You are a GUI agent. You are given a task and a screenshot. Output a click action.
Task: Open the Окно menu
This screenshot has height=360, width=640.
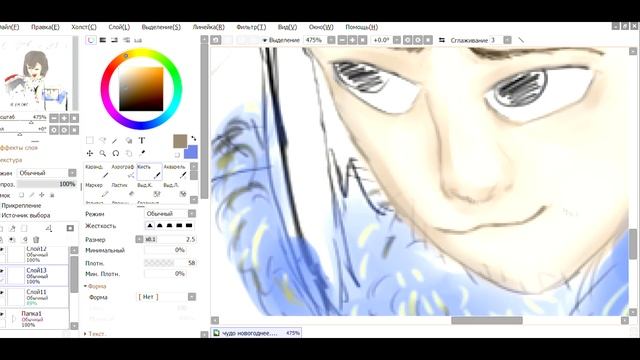[x=321, y=27]
